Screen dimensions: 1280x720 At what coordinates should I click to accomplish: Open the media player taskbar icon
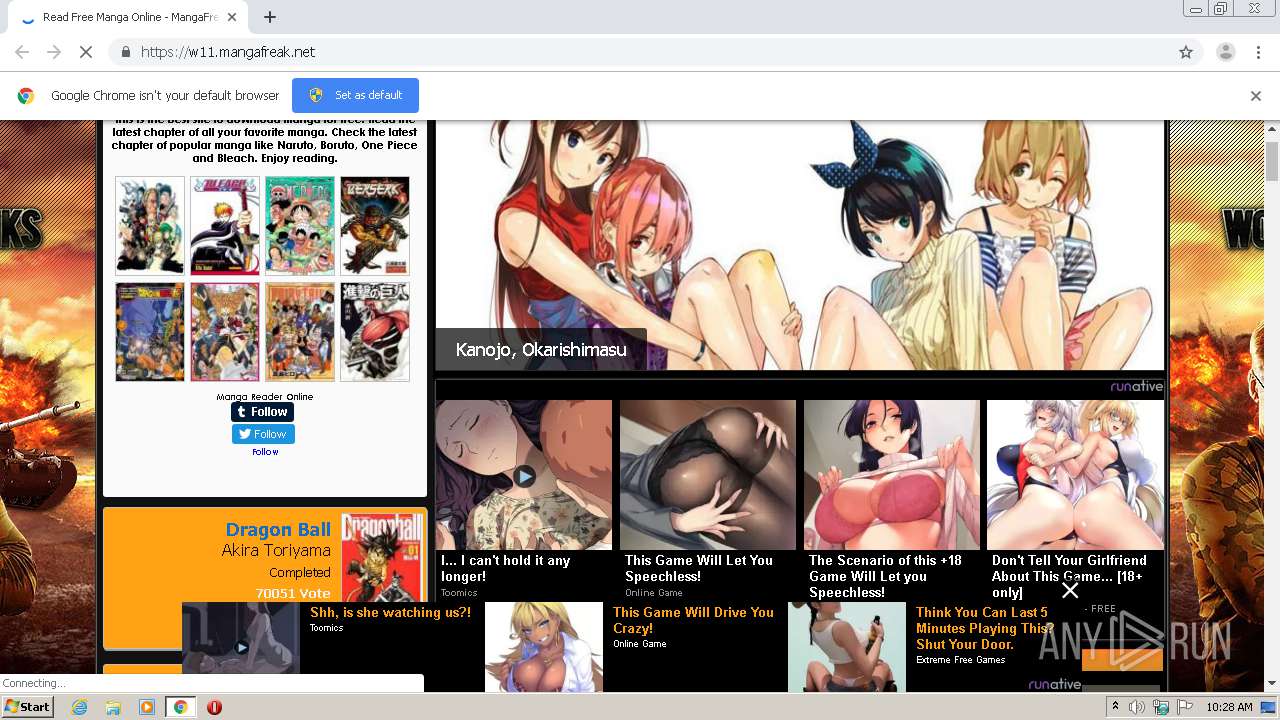tap(147, 707)
